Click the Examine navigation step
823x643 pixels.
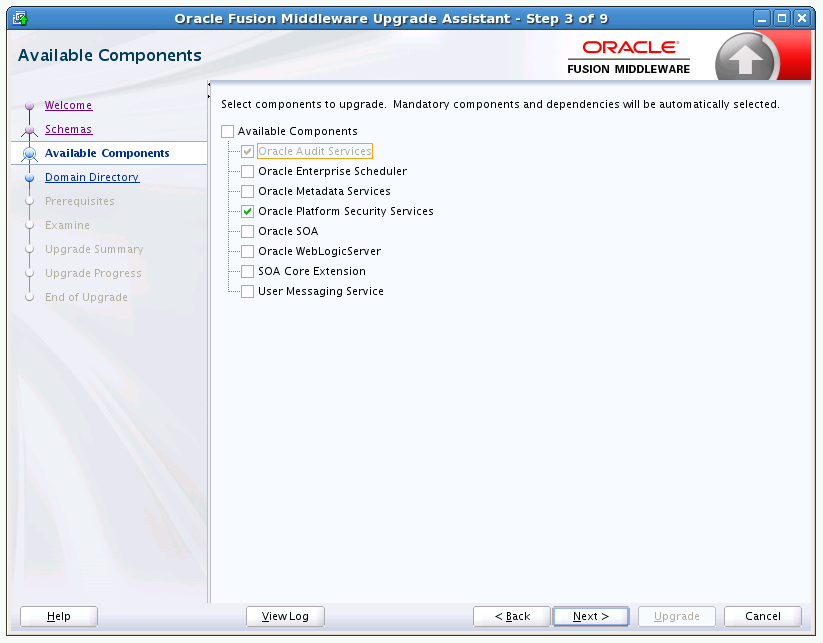click(67, 226)
